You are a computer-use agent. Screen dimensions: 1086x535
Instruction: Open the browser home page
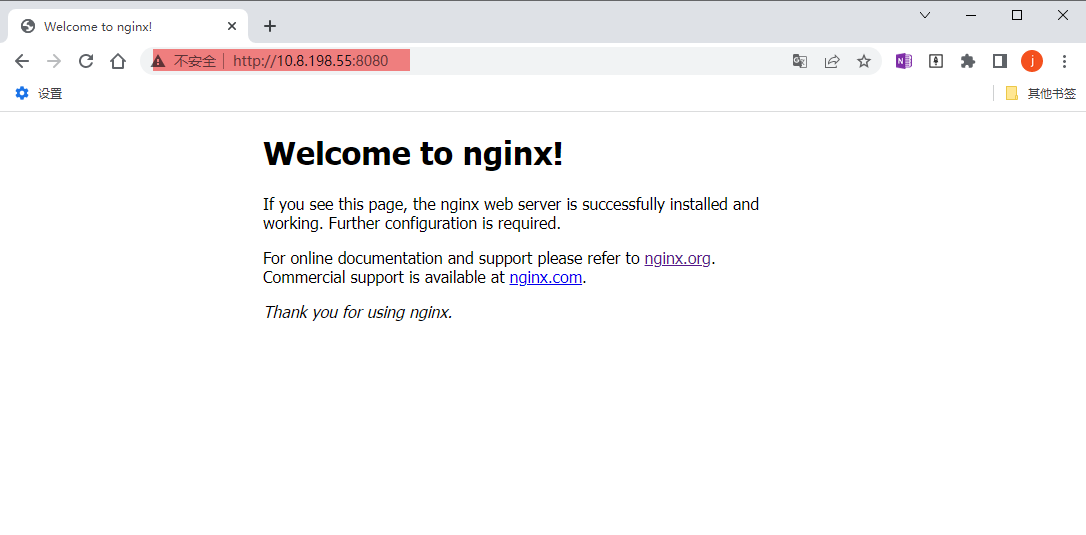(x=118, y=61)
